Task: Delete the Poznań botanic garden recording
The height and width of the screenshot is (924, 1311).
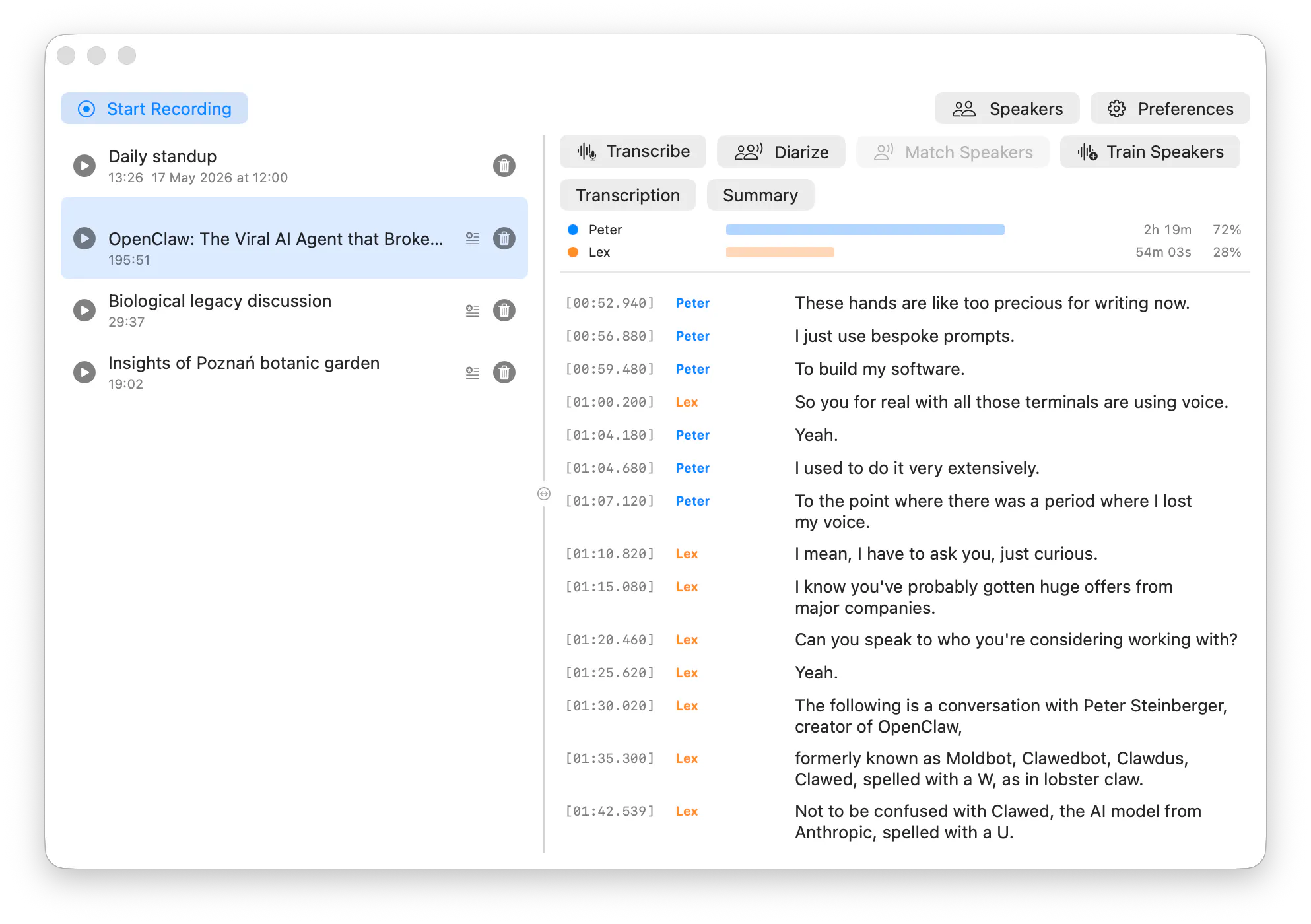Action: (x=504, y=372)
